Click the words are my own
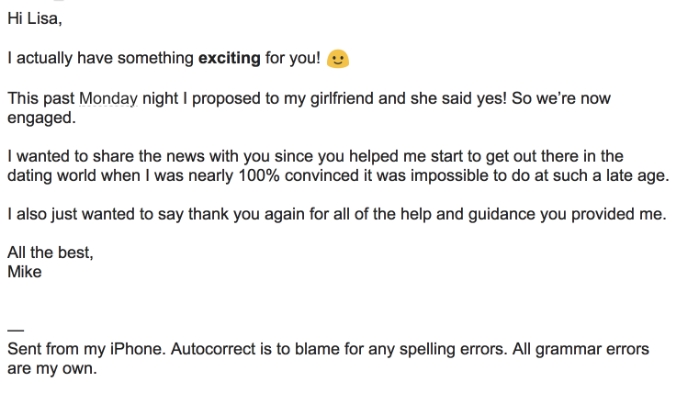The image size is (676, 393). (x=52, y=369)
